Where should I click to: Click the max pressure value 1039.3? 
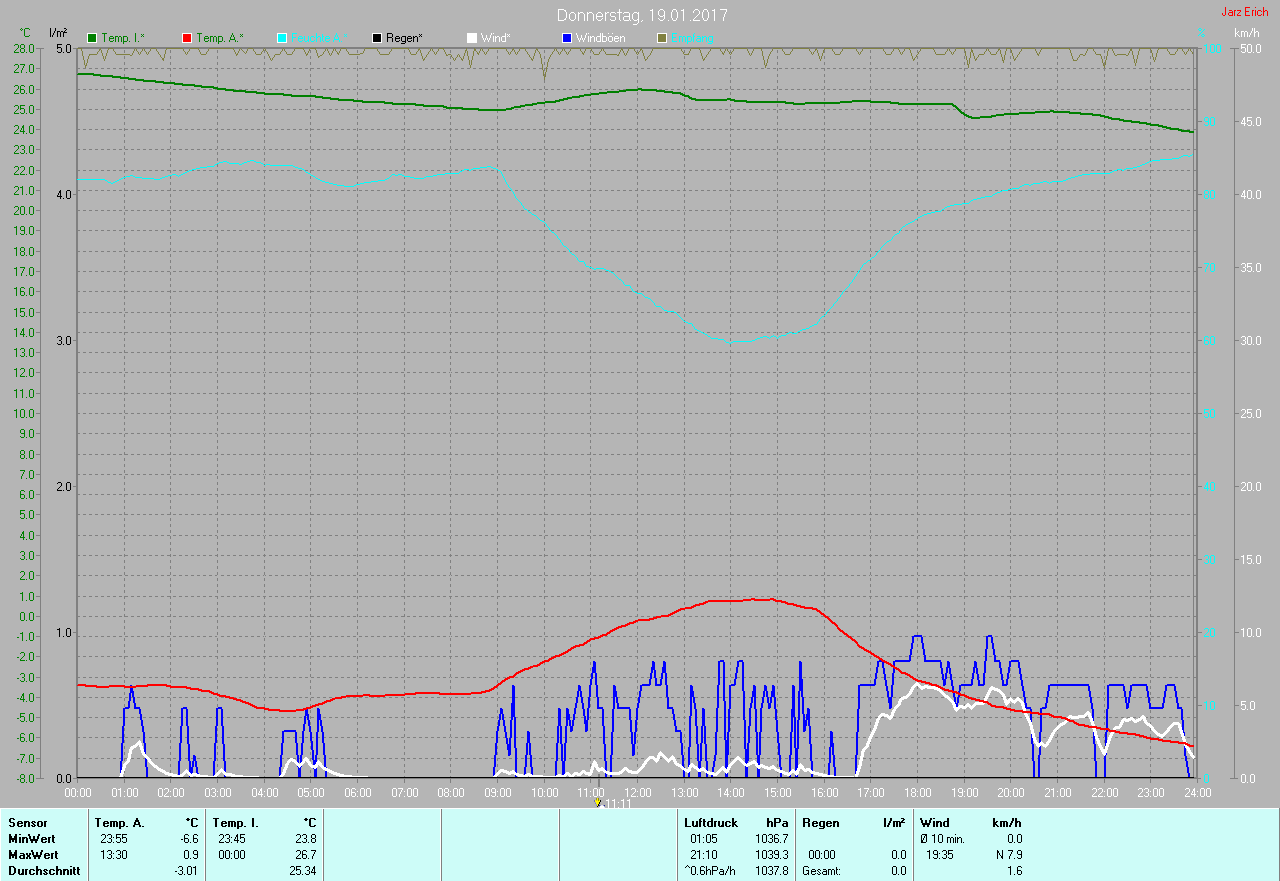pos(771,855)
